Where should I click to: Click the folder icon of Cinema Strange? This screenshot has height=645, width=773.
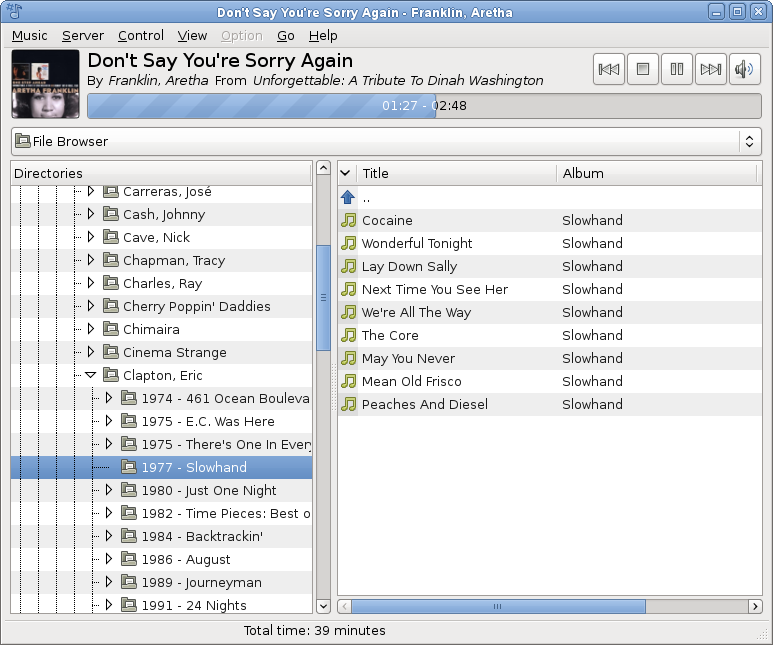point(110,352)
